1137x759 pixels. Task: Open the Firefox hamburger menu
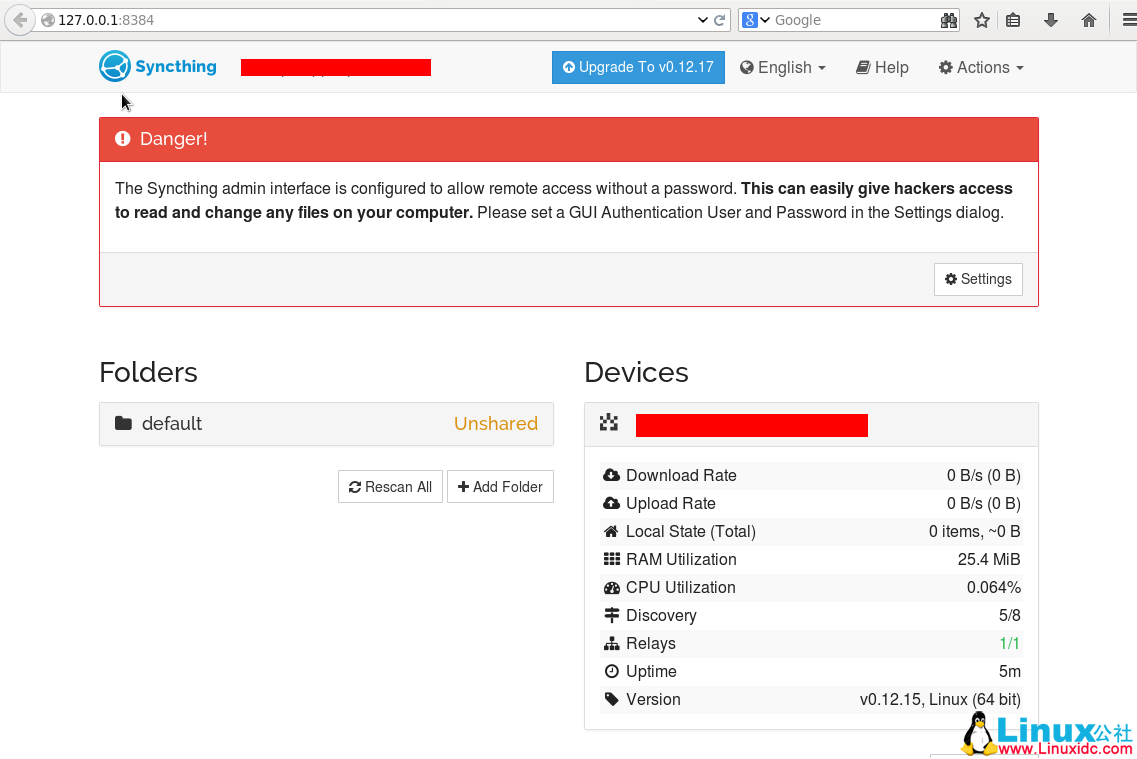tap(1128, 19)
